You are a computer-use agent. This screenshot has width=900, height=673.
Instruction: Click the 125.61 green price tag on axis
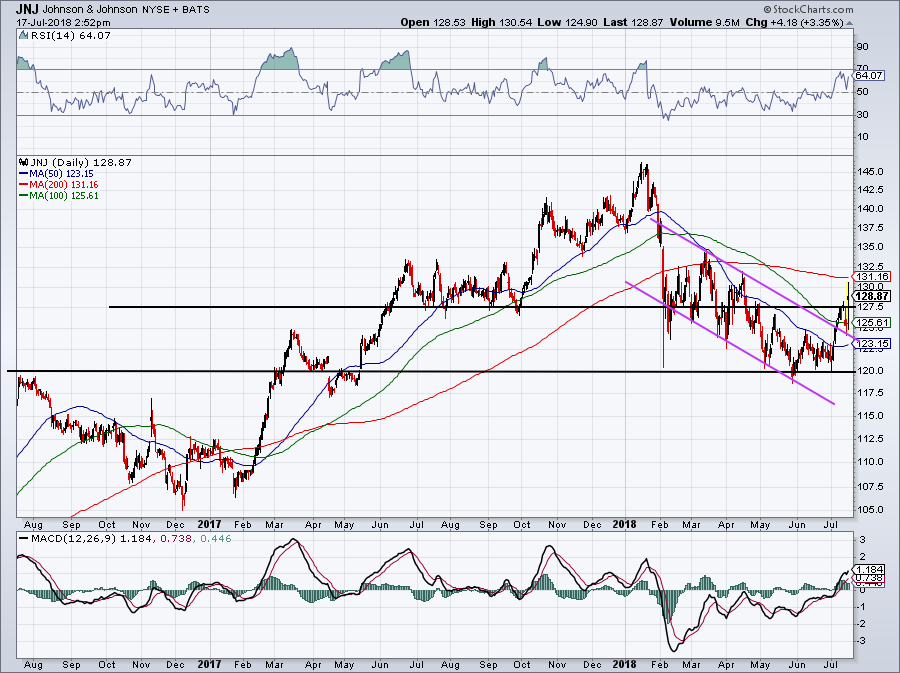(871, 322)
